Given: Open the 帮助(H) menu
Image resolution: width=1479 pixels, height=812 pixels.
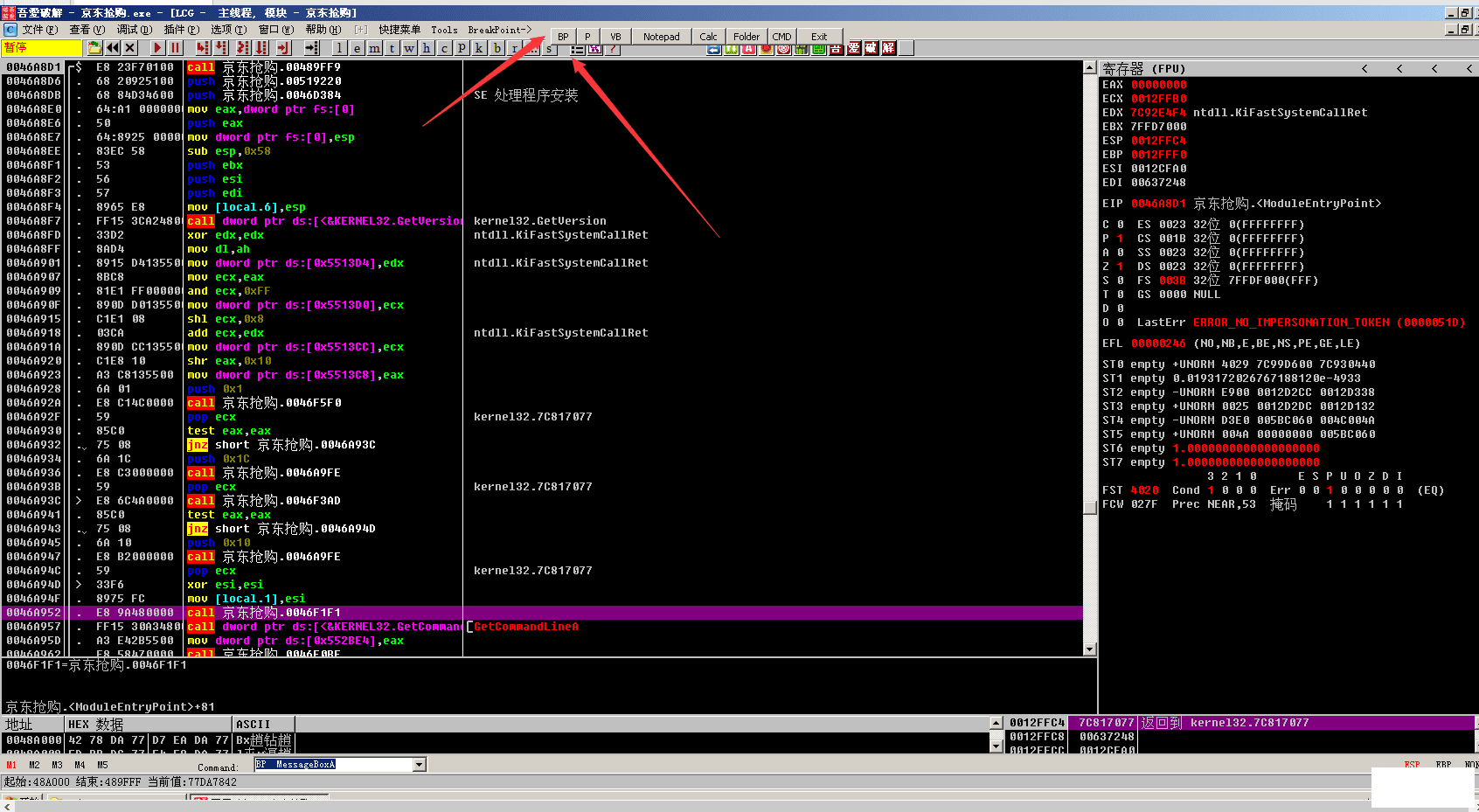Looking at the screenshot, I should click(x=323, y=30).
